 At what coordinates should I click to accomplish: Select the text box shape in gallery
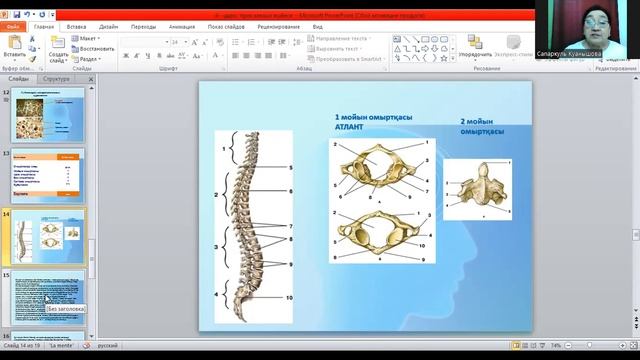coord(397,39)
